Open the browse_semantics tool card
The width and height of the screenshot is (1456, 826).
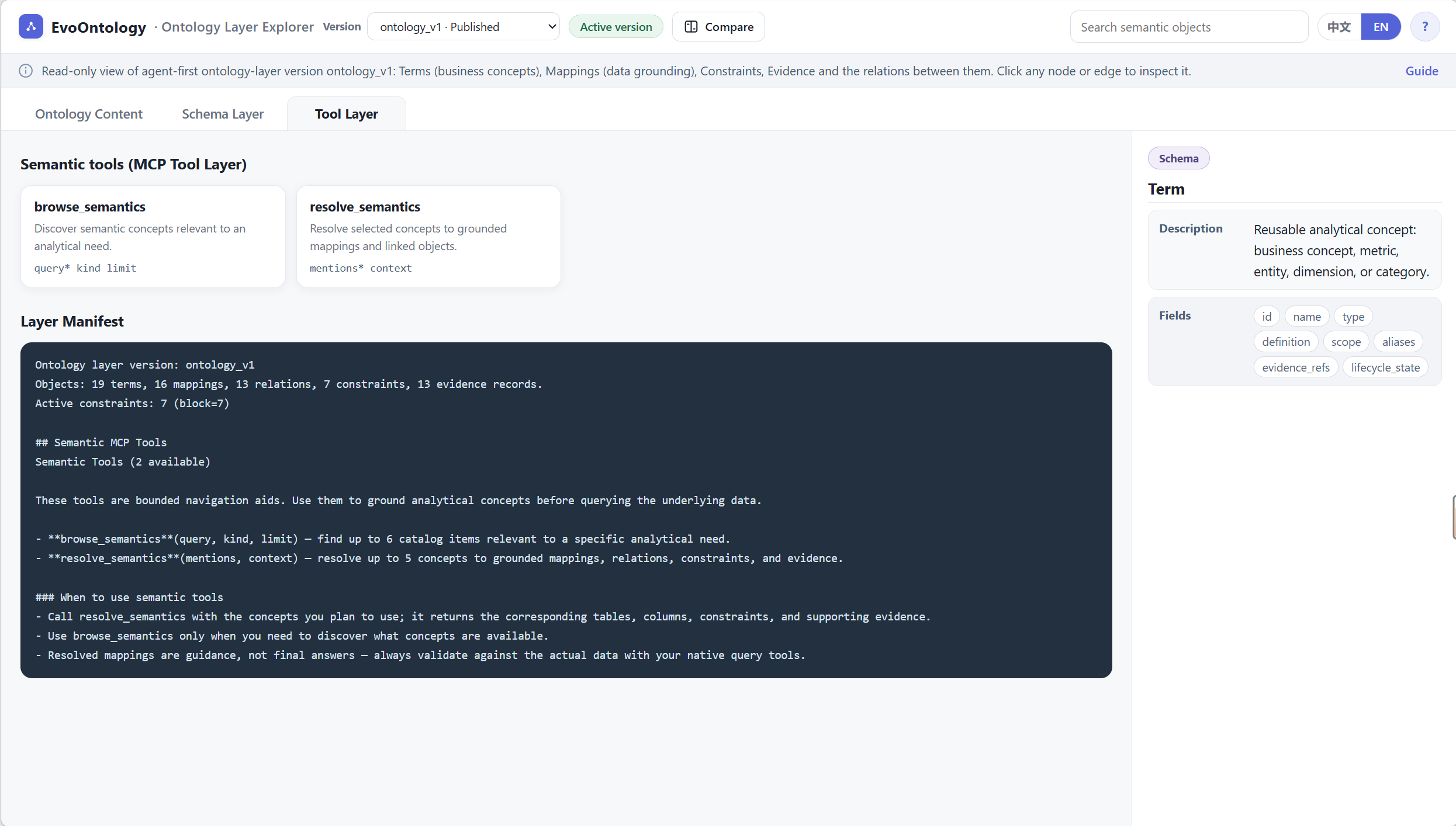(x=153, y=237)
